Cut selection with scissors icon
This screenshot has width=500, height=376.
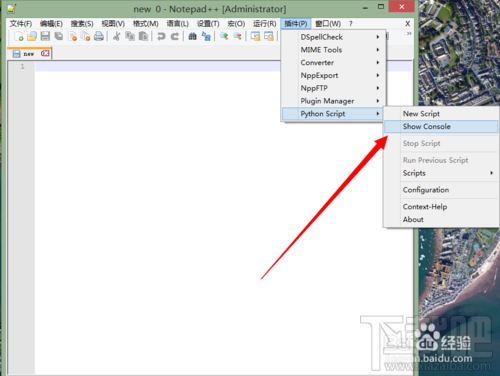click(116, 36)
